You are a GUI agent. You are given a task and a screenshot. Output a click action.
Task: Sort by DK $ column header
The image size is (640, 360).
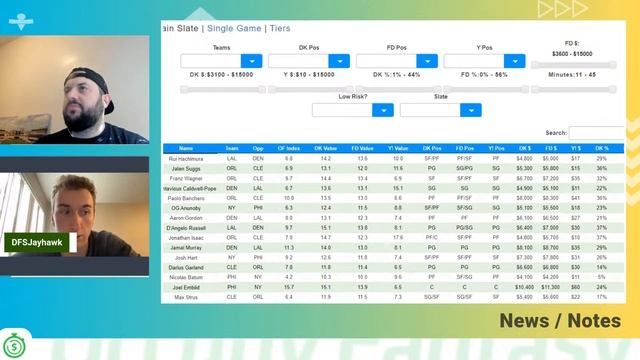click(x=525, y=149)
